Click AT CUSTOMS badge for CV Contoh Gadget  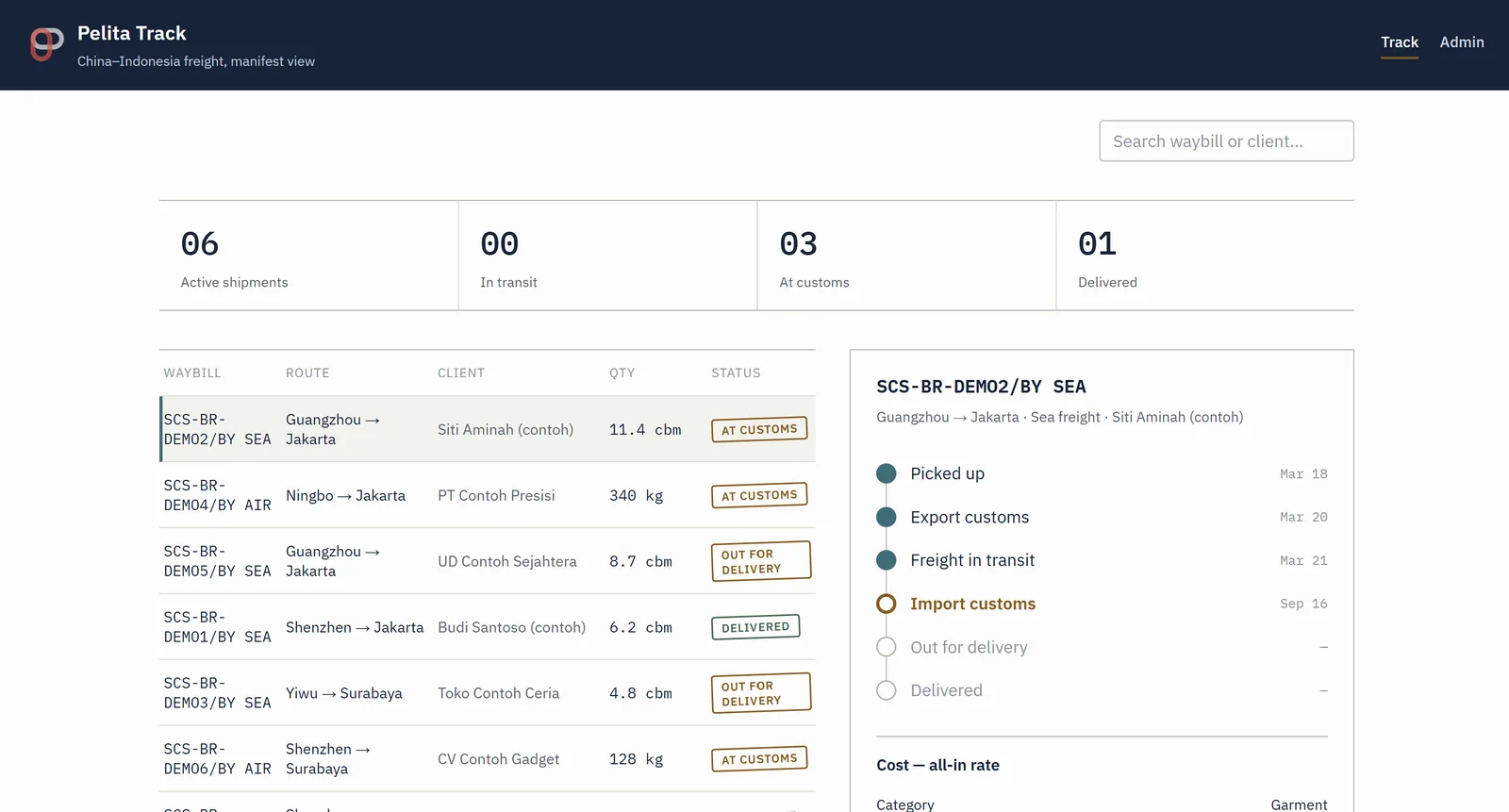tap(759, 759)
